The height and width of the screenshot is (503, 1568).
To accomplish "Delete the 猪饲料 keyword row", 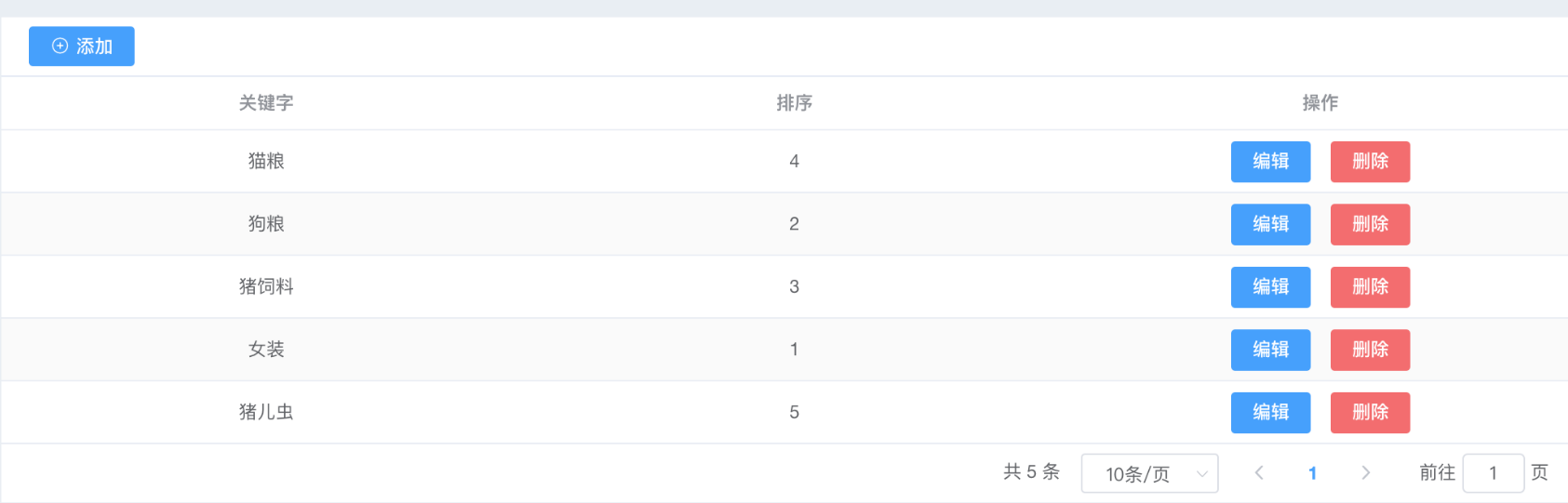I will click(1370, 287).
